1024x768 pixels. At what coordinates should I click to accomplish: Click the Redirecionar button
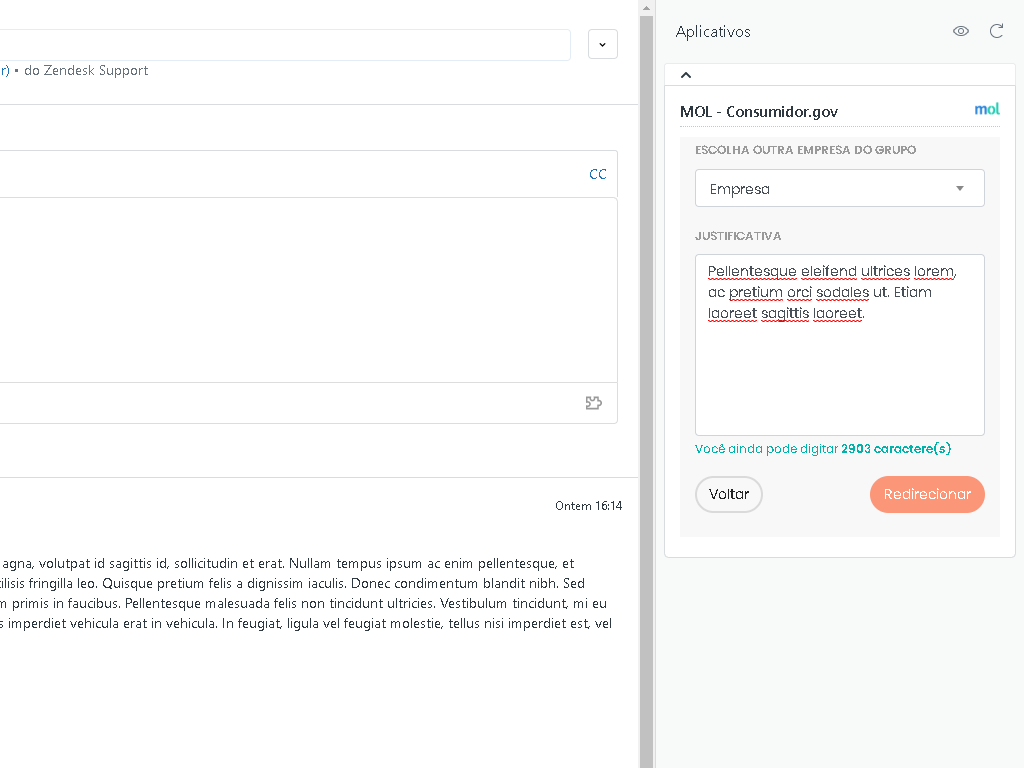[926, 494]
